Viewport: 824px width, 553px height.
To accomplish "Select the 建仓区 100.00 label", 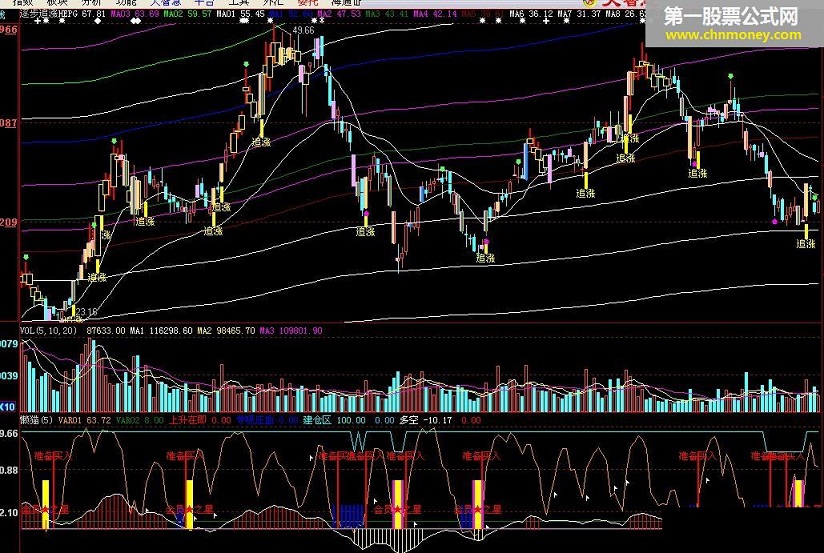I will 334,420.
